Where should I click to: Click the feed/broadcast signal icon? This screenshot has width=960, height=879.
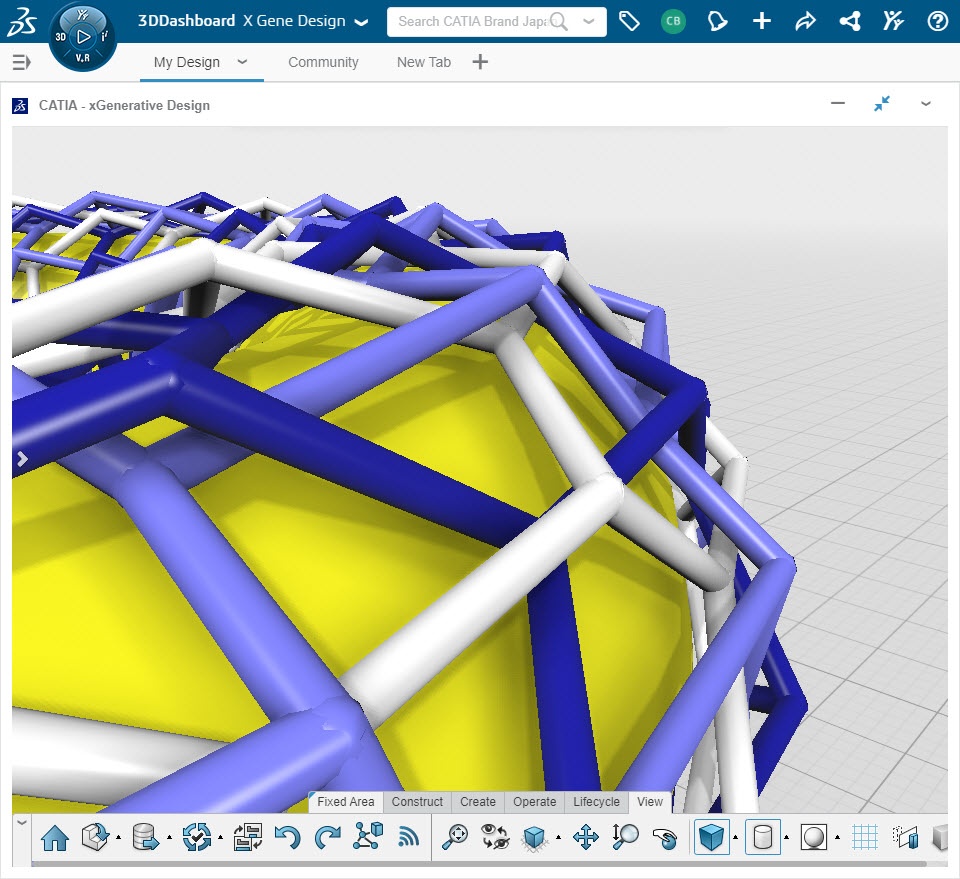pos(408,837)
